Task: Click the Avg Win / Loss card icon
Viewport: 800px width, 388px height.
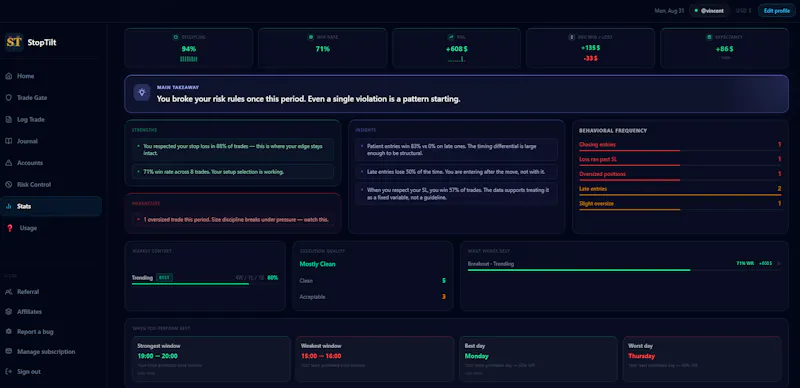Action: pyautogui.click(x=572, y=37)
